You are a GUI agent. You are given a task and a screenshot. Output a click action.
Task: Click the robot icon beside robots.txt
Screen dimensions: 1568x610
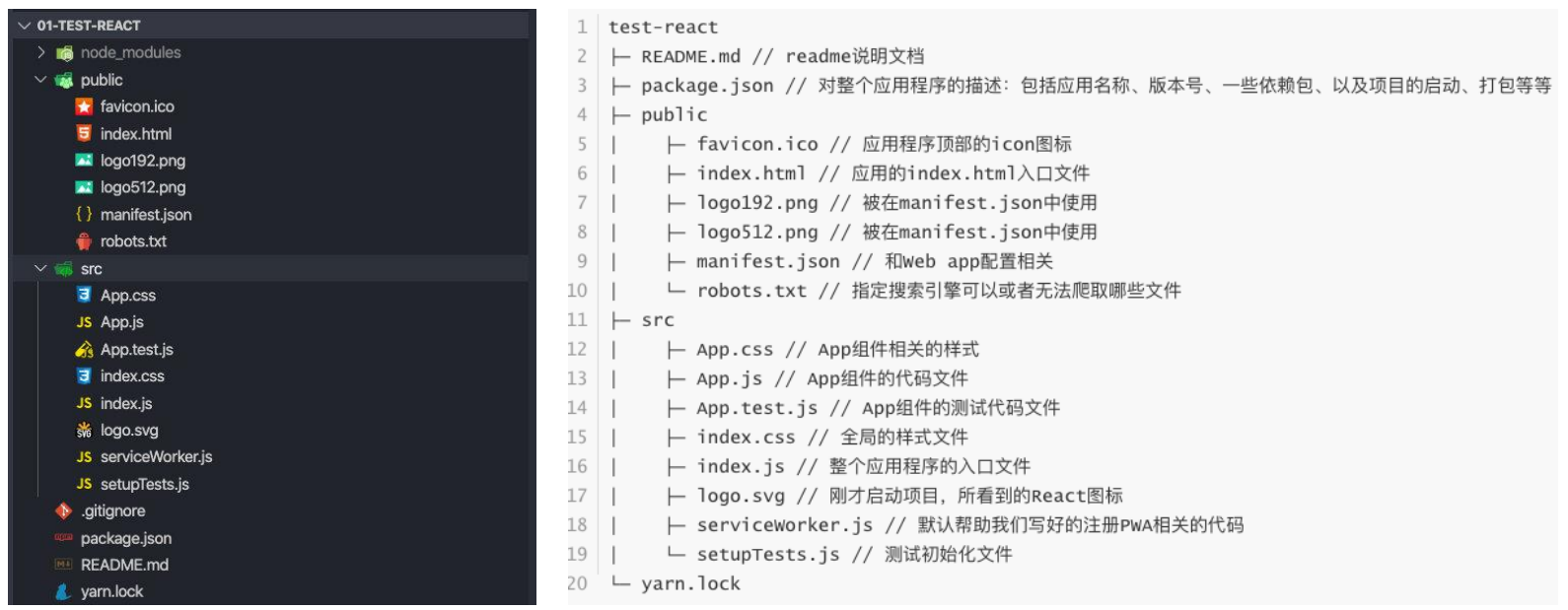pyautogui.click(x=85, y=240)
